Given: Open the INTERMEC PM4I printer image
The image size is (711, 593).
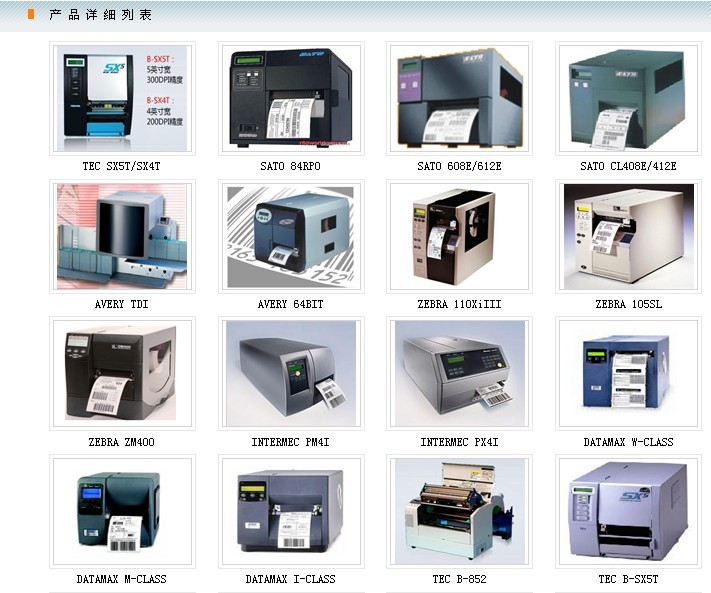Looking at the screenshot, I should (291, 374).
